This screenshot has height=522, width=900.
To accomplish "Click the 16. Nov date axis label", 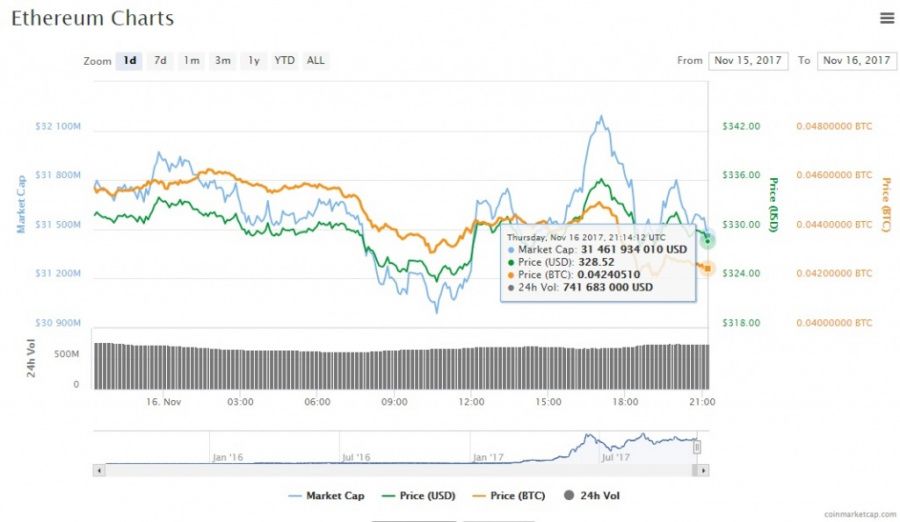I will click(163, 402).
